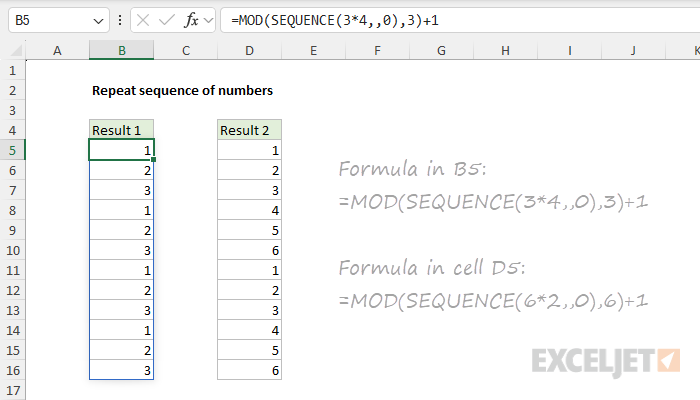This screenshot has width=700, height=400.
Task: Select row 5 header
Action: click(12, 150)
